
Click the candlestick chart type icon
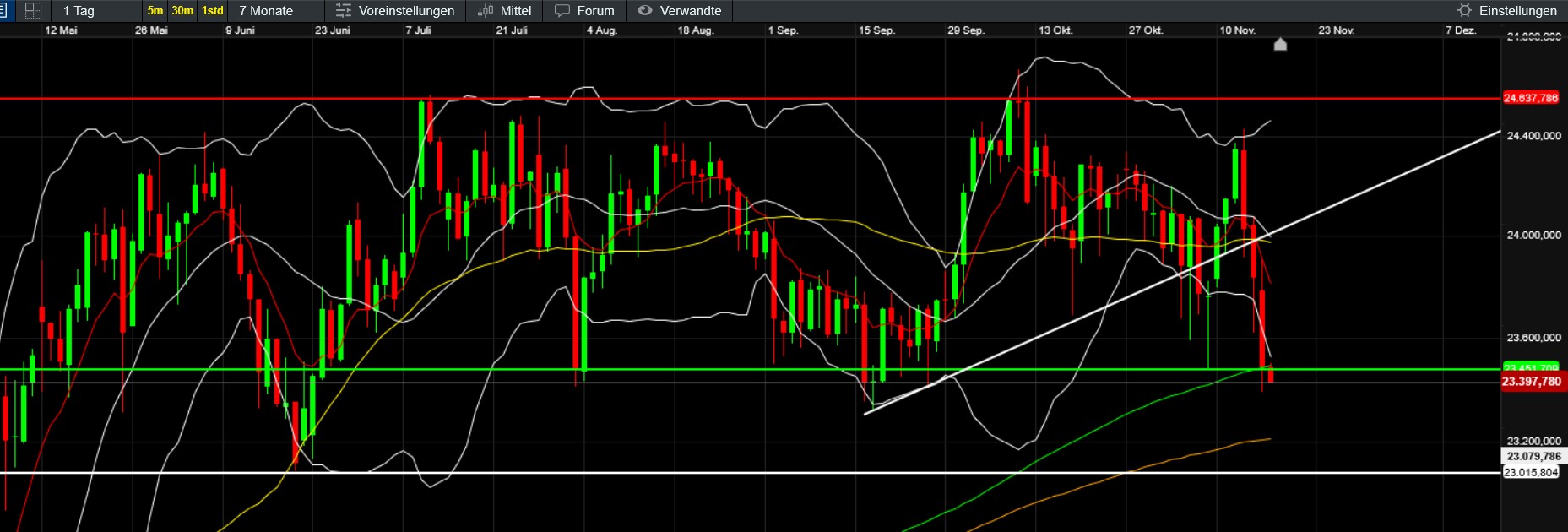click(x=486, y=10)
